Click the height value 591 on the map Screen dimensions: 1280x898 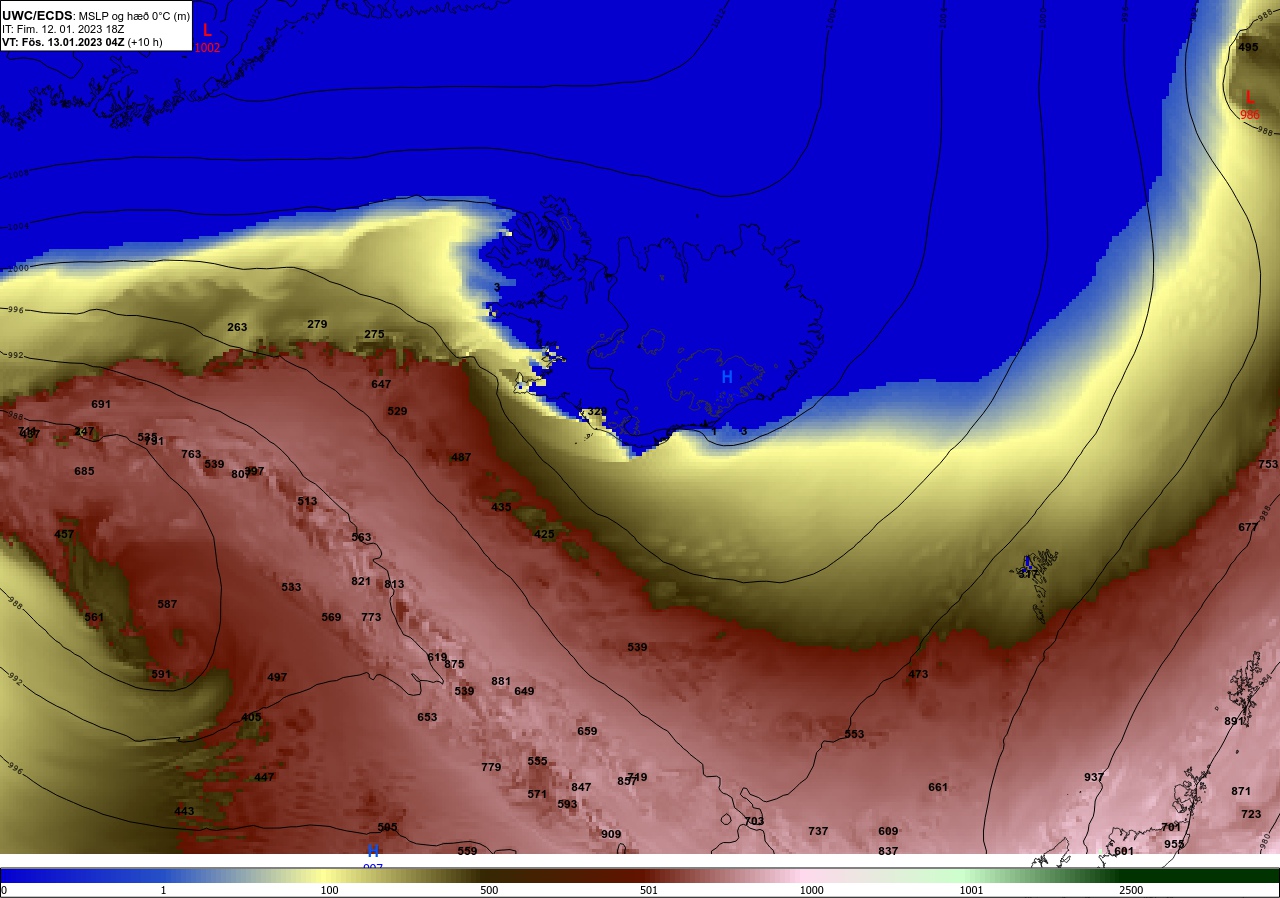161,675
